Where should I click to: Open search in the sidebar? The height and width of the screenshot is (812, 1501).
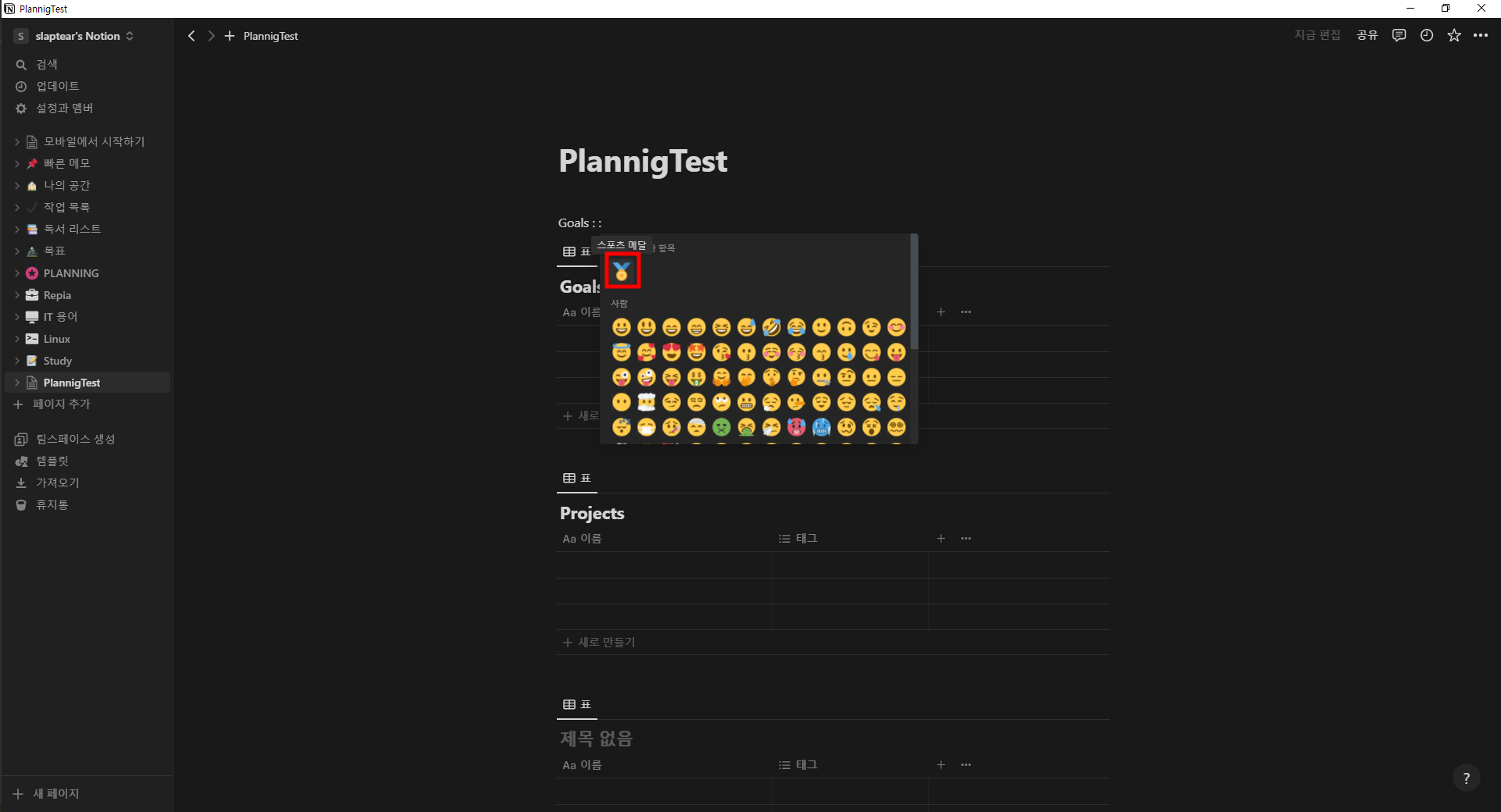(x=47, y=64)
